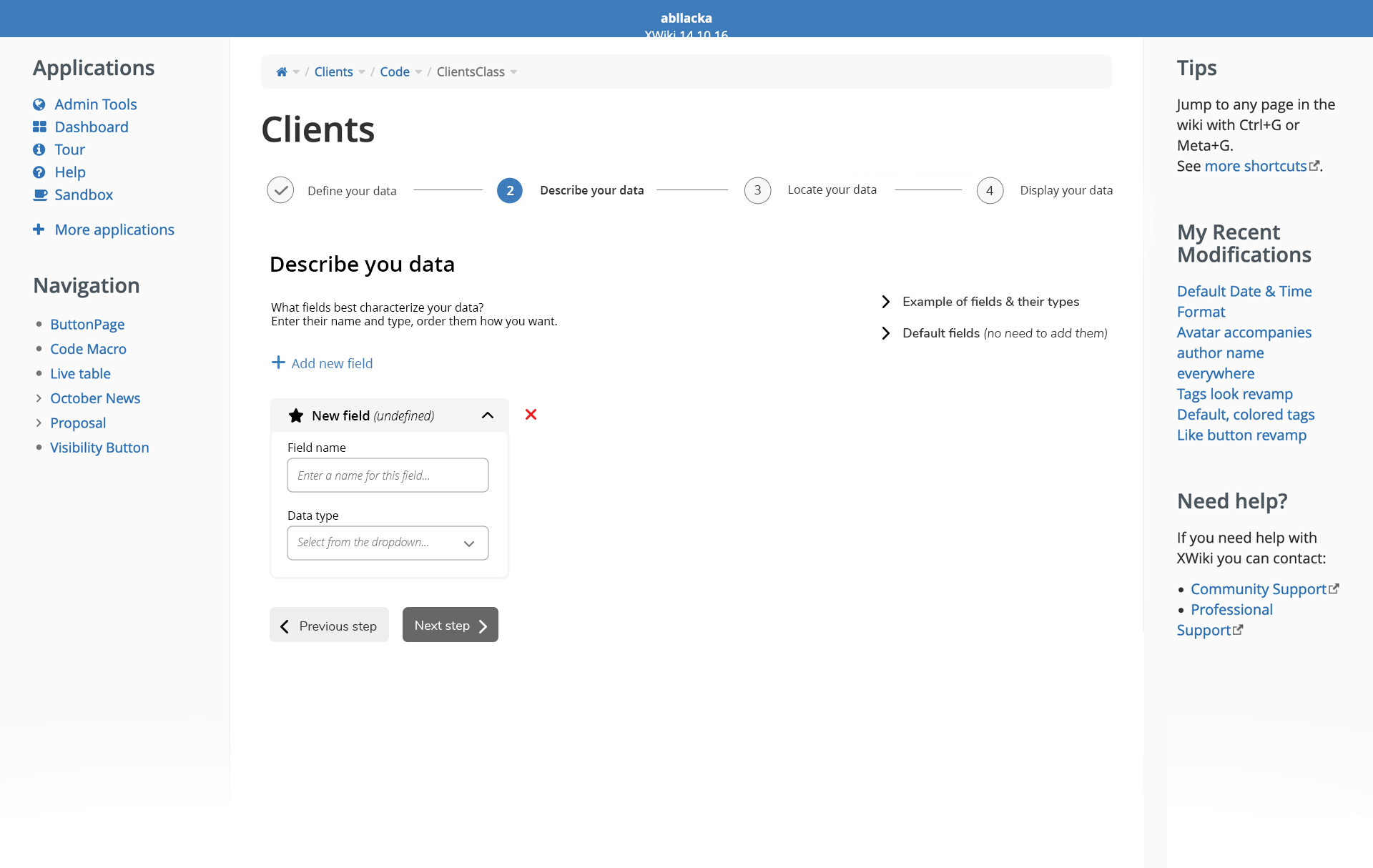Click the Next step button
Image resolution: width=1373 pixels, height=868 pixels.
tap(450, 626)
